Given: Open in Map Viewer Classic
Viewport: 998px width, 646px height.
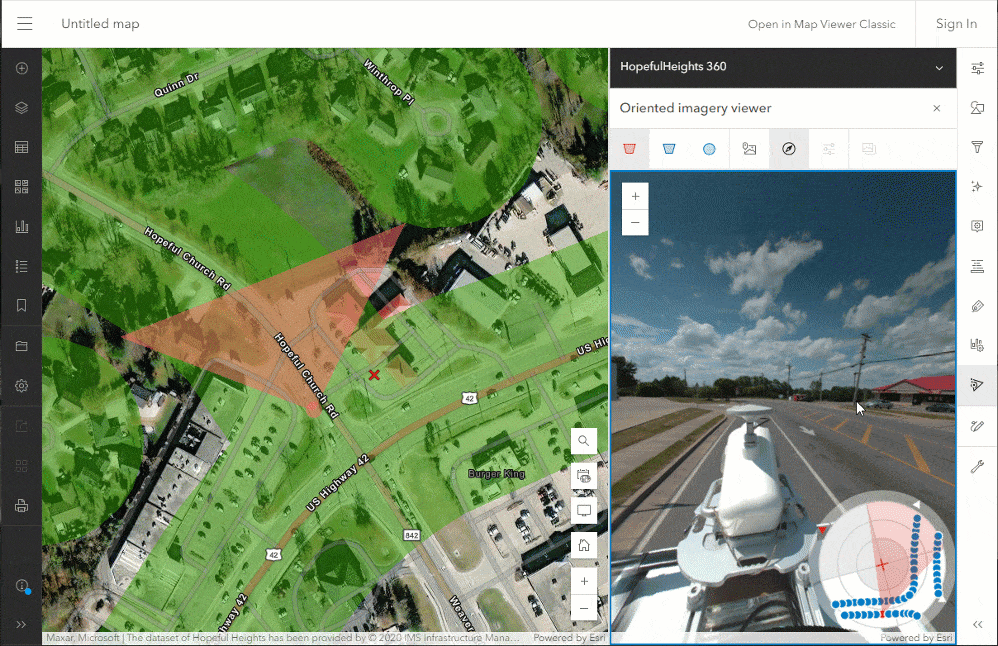Looking at the screenshot, I should click(x=822, y=23).
